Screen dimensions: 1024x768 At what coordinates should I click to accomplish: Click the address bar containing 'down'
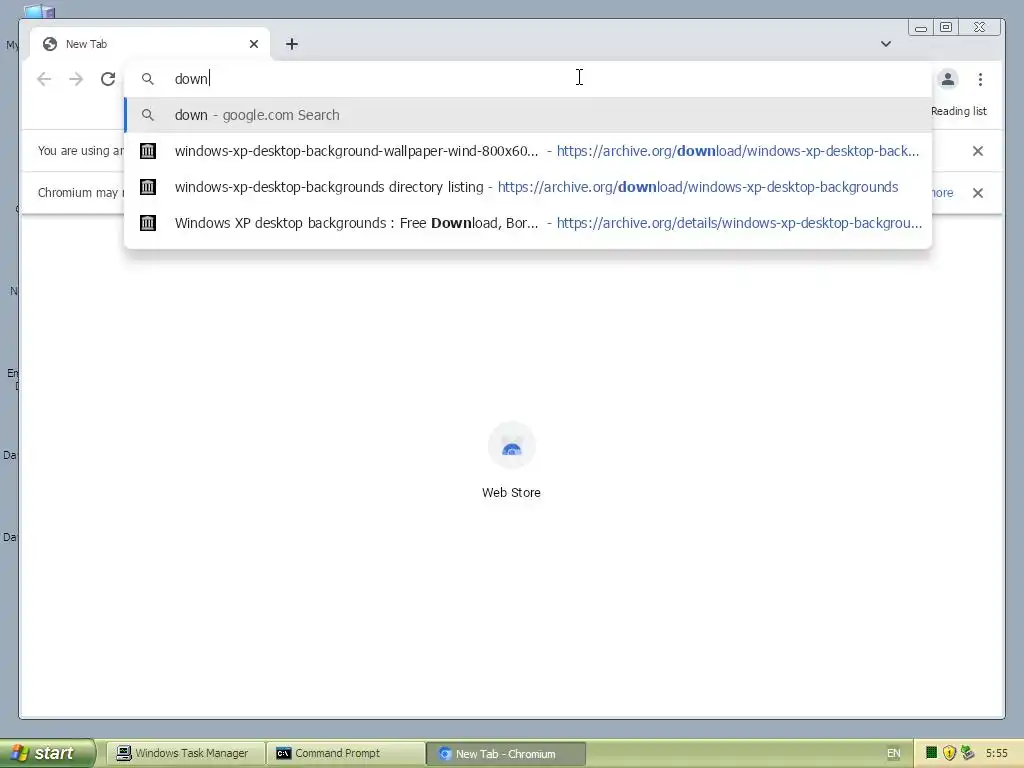528,79
